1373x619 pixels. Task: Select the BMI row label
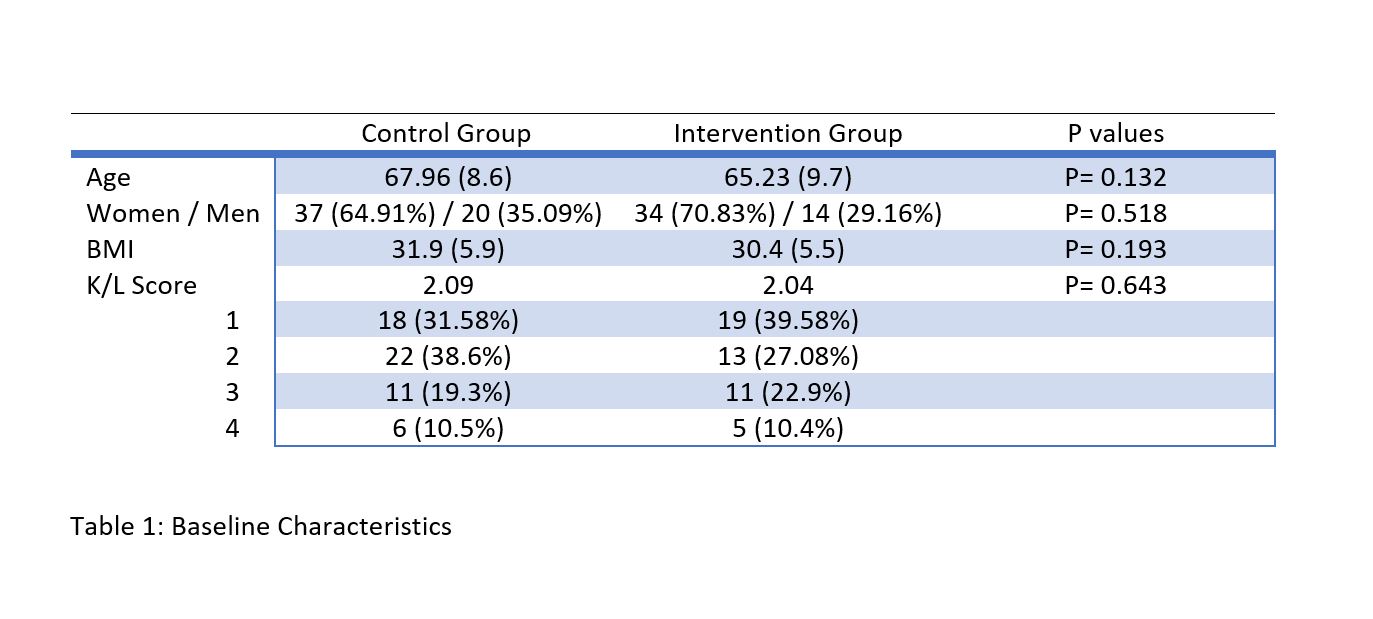point(110,250)
